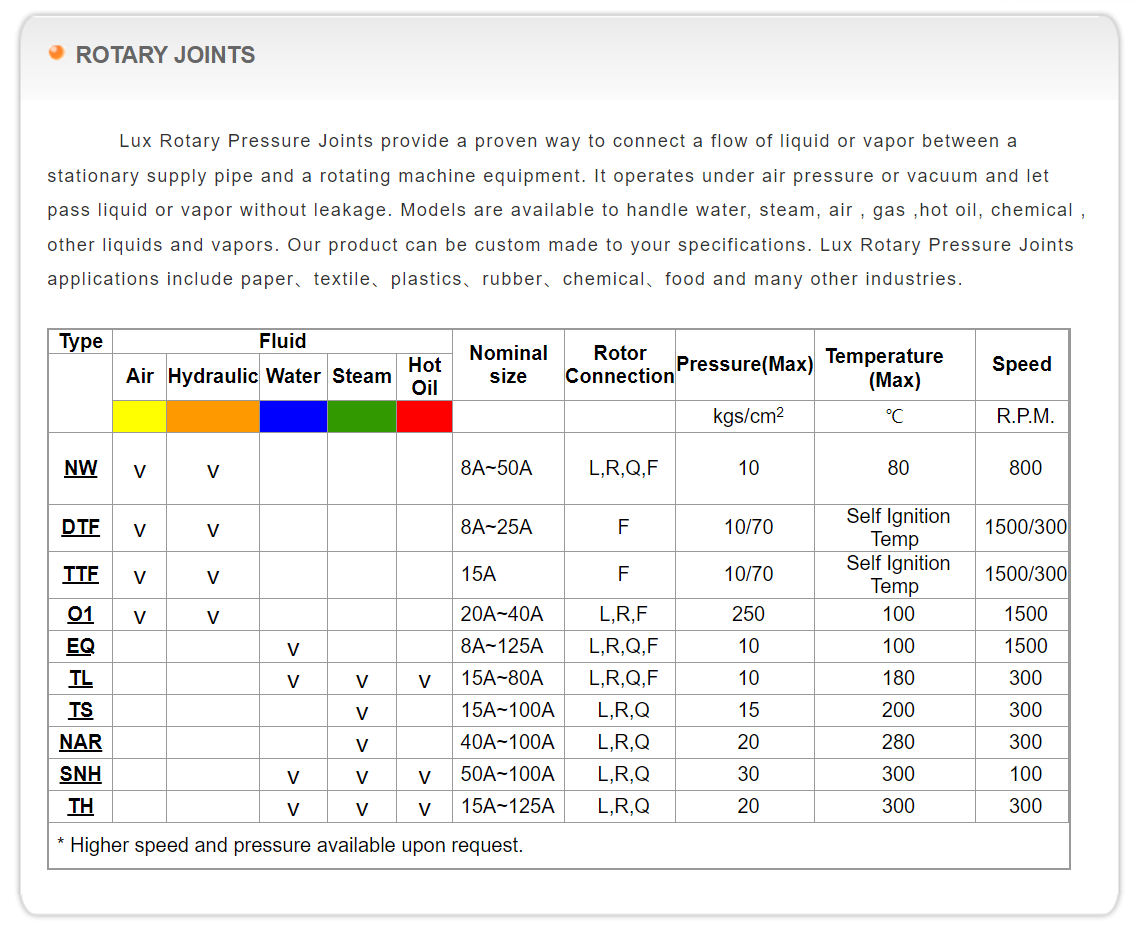Viewport: 1137px width, 943px height.
Task: Click the Rotor Connection column header
Action: [x=620, y=364]
